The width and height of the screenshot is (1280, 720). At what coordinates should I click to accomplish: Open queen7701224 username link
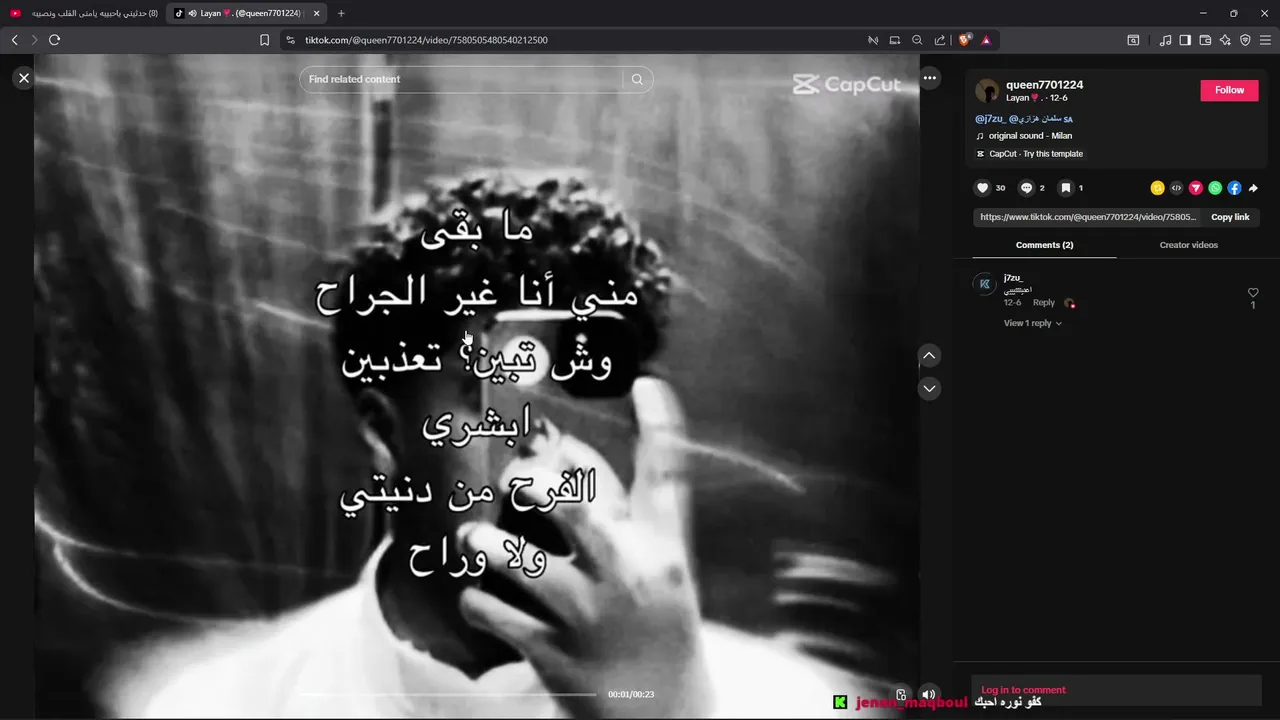[x=1044, y=85]
